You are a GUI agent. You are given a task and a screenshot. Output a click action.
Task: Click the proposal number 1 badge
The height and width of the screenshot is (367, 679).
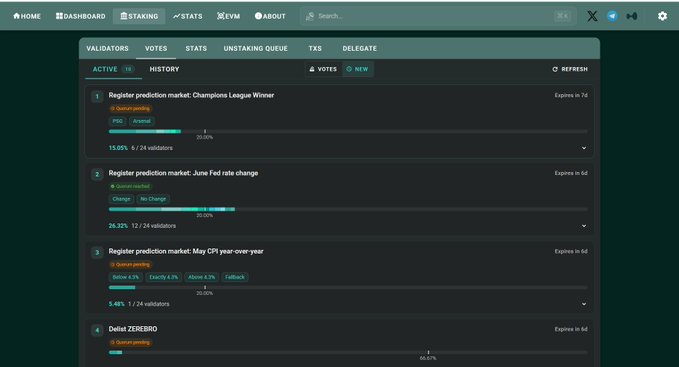[97, 97]
